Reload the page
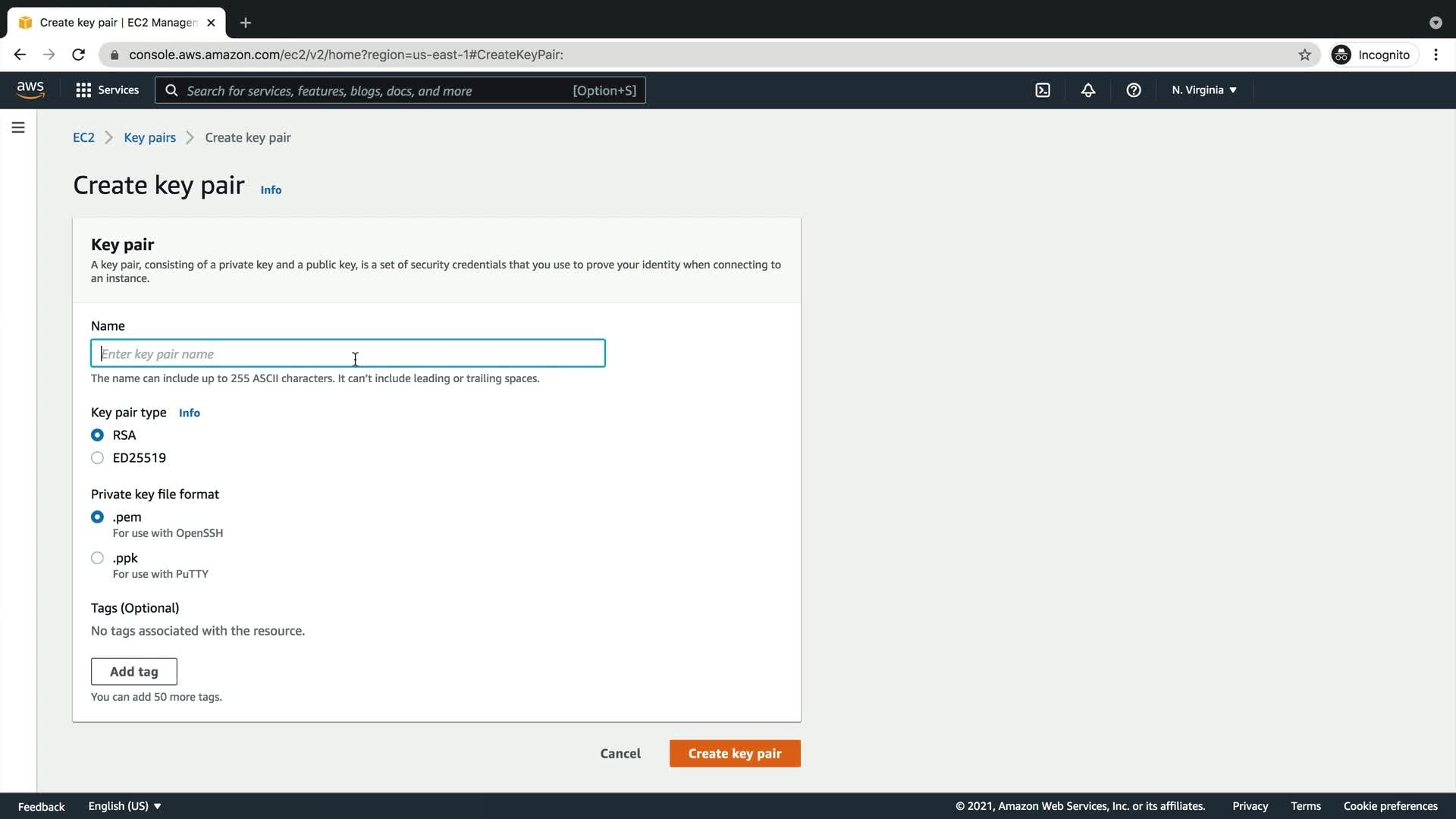 tap(78, 55)
